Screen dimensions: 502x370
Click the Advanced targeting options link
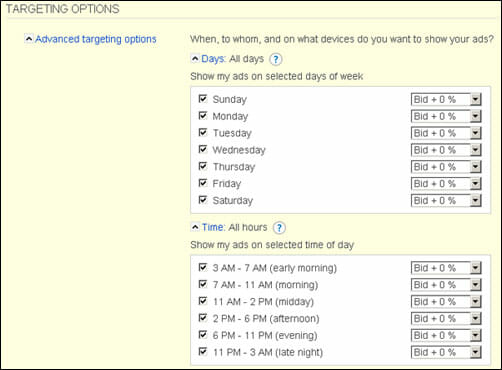click(96, 39)
